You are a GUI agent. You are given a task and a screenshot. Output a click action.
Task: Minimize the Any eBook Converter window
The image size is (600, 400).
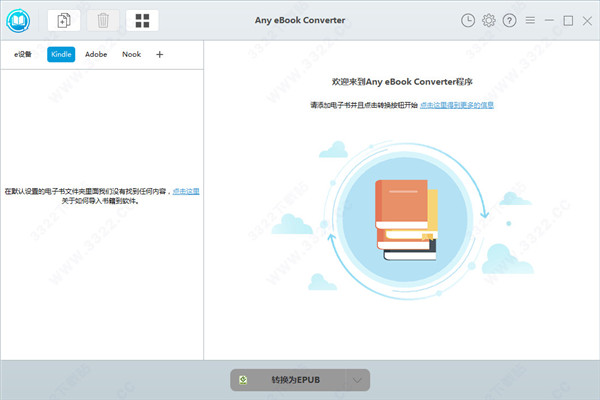click(549, 20)
